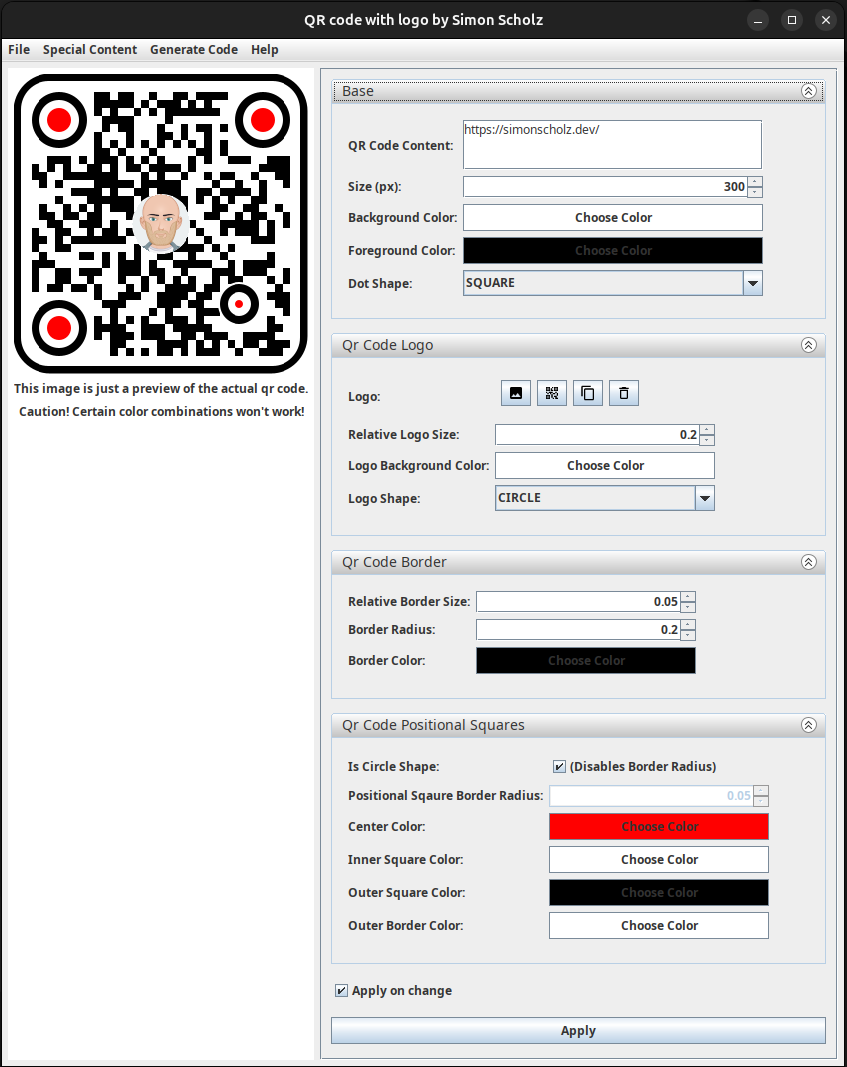Image resolution: width=847 pixels, height=1067 pixels.
Task: Open the Dot Shape dropdown
Action: click(752, 283)
